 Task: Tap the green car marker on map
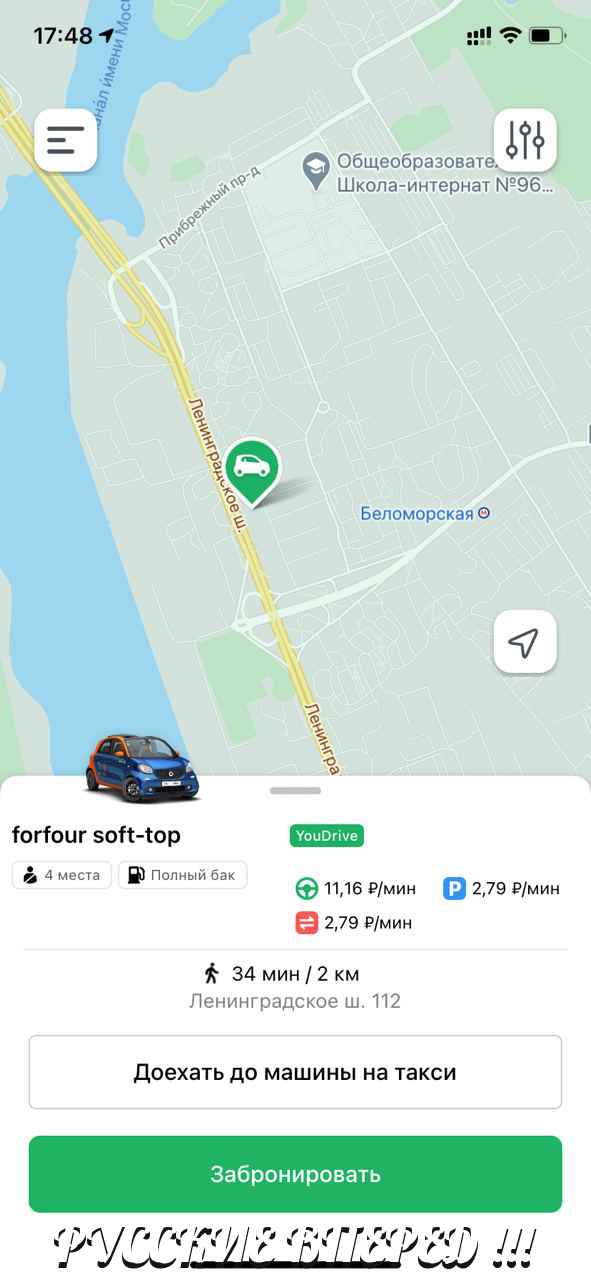(252, 471)
